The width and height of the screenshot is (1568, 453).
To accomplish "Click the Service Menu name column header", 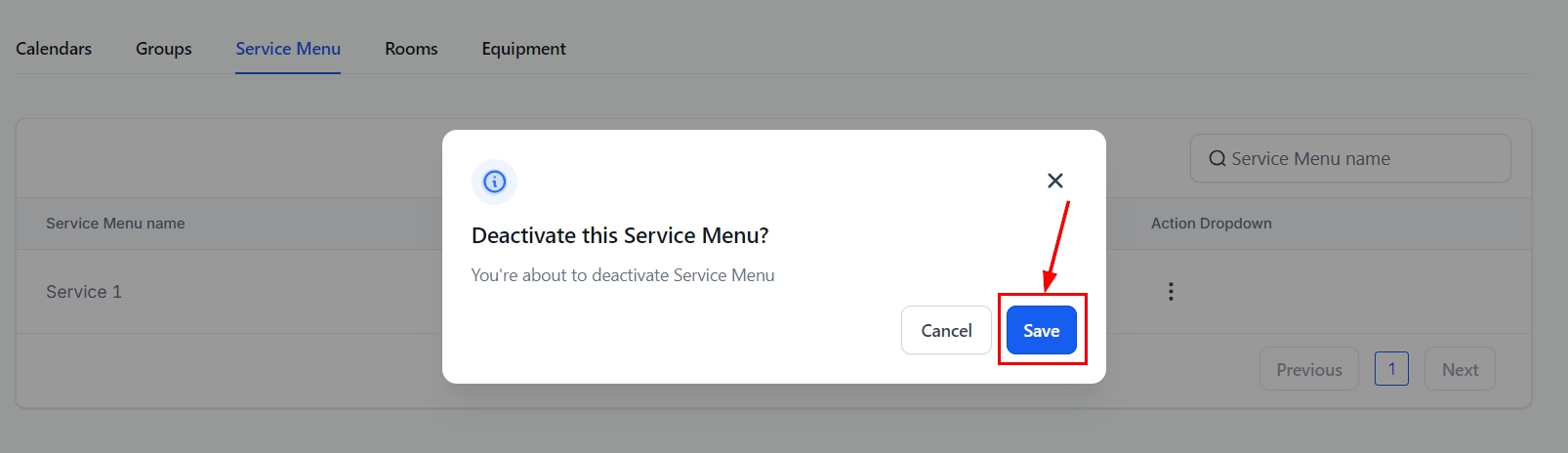I will click(115, 224).
